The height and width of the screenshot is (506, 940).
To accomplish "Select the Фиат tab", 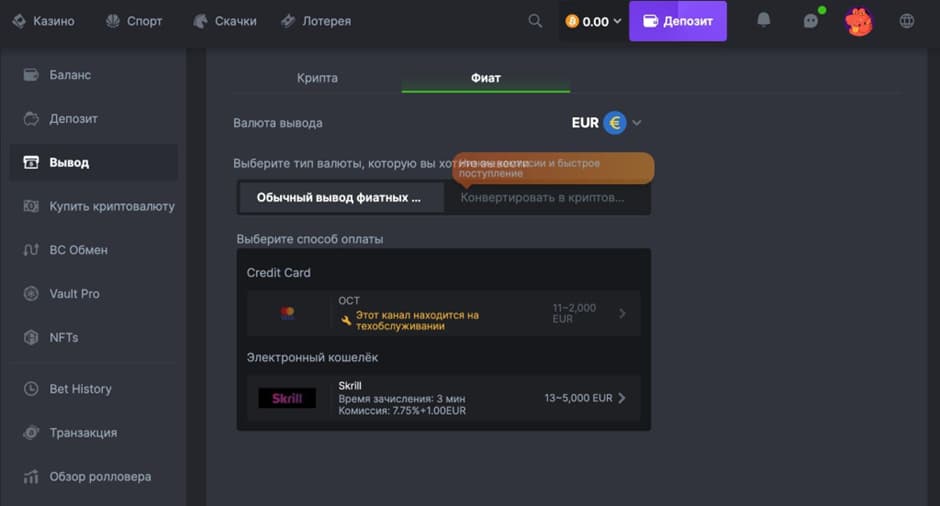I will click(486, 78).
